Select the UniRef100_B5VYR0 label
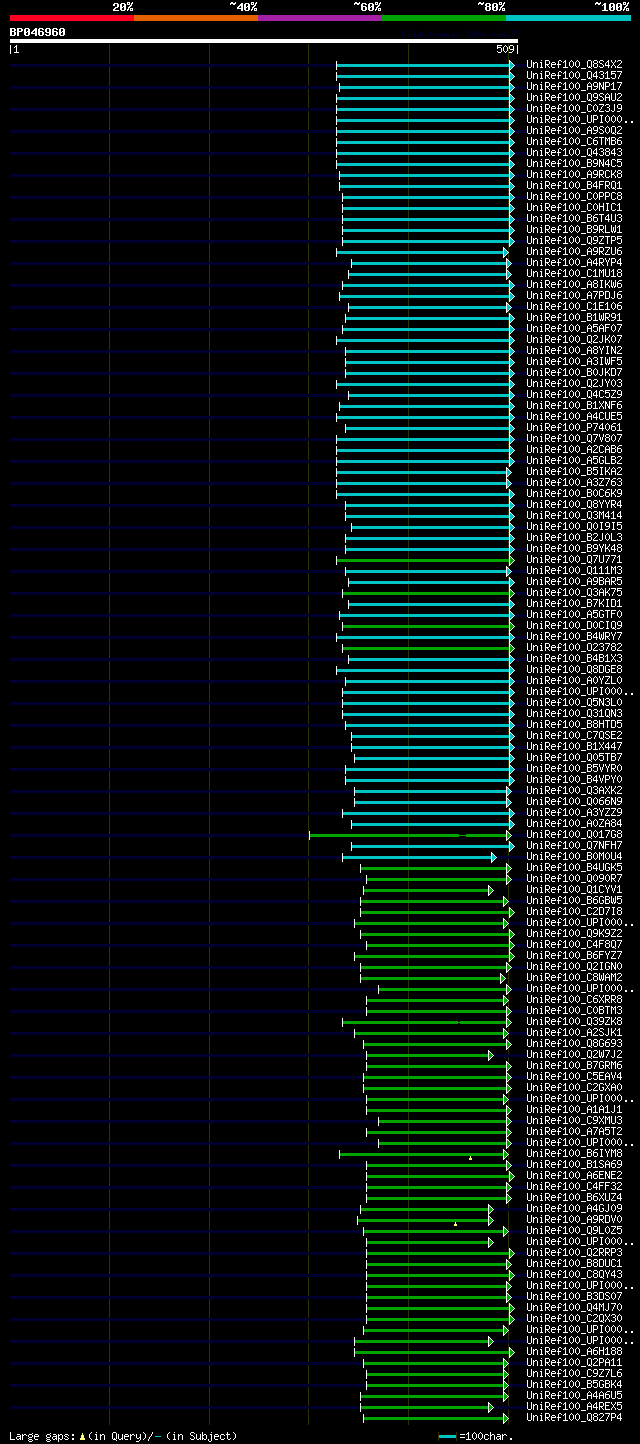640x1444 pixels. click(575, 768)
